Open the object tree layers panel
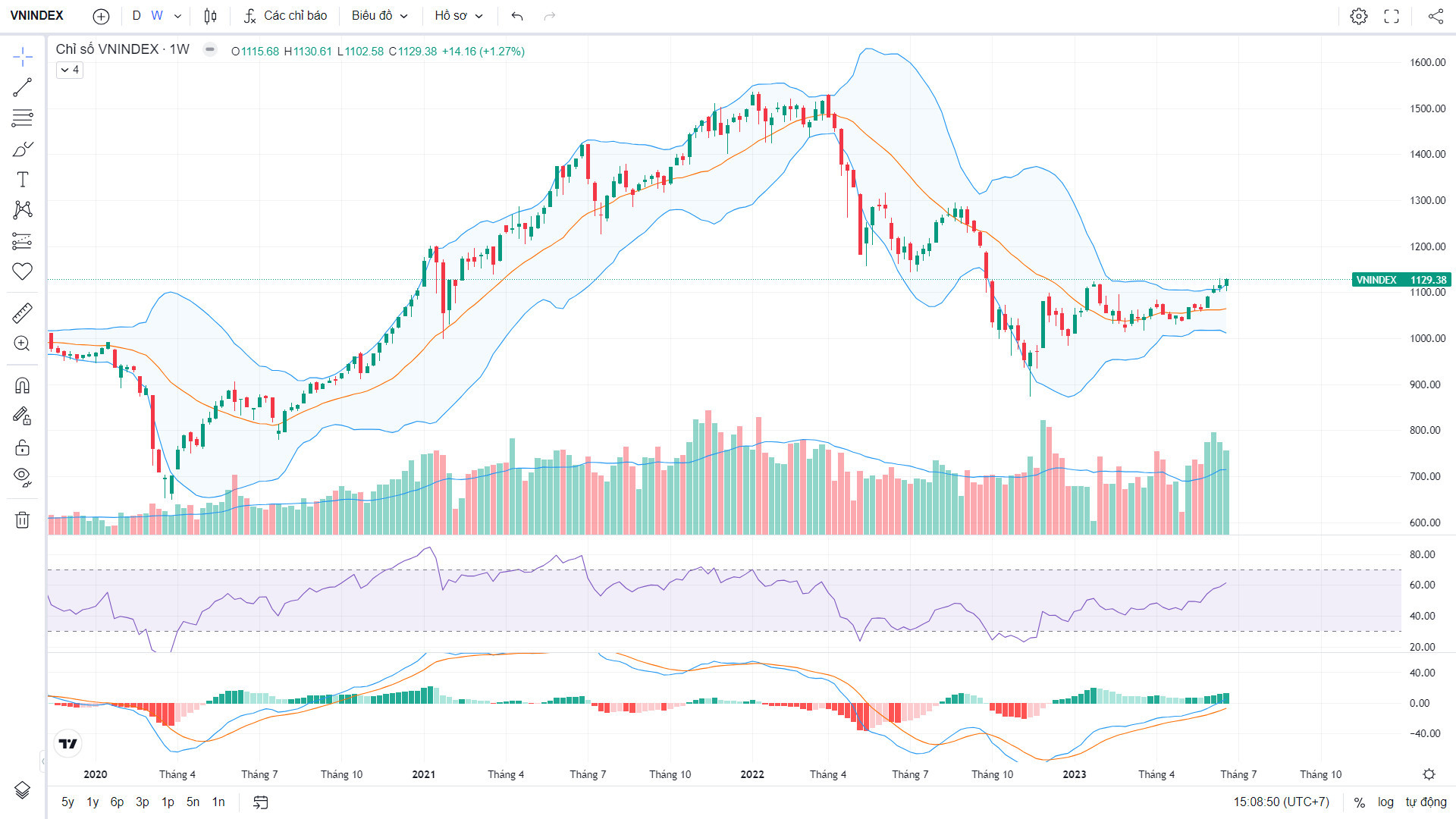The image size is (1456, 819). click(23, 790)
